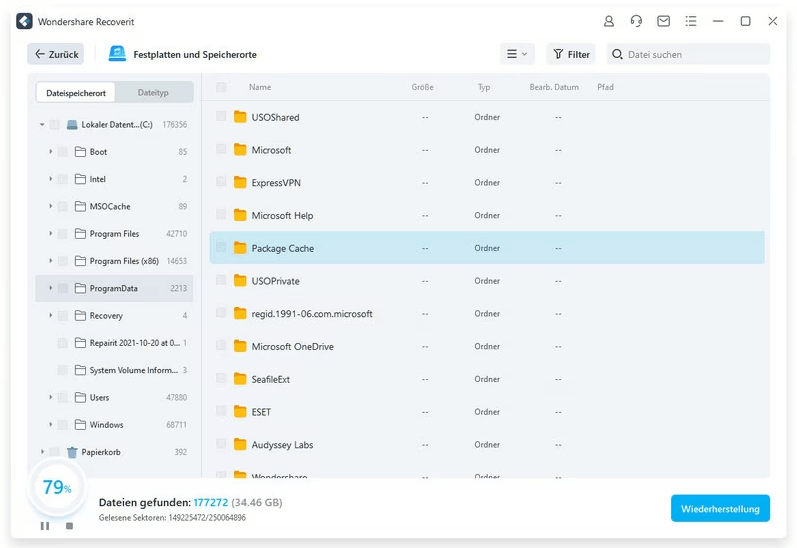Expand the Program Files (x86) node
Viewport: 797px width, 548px height.
tap(50, 261)
